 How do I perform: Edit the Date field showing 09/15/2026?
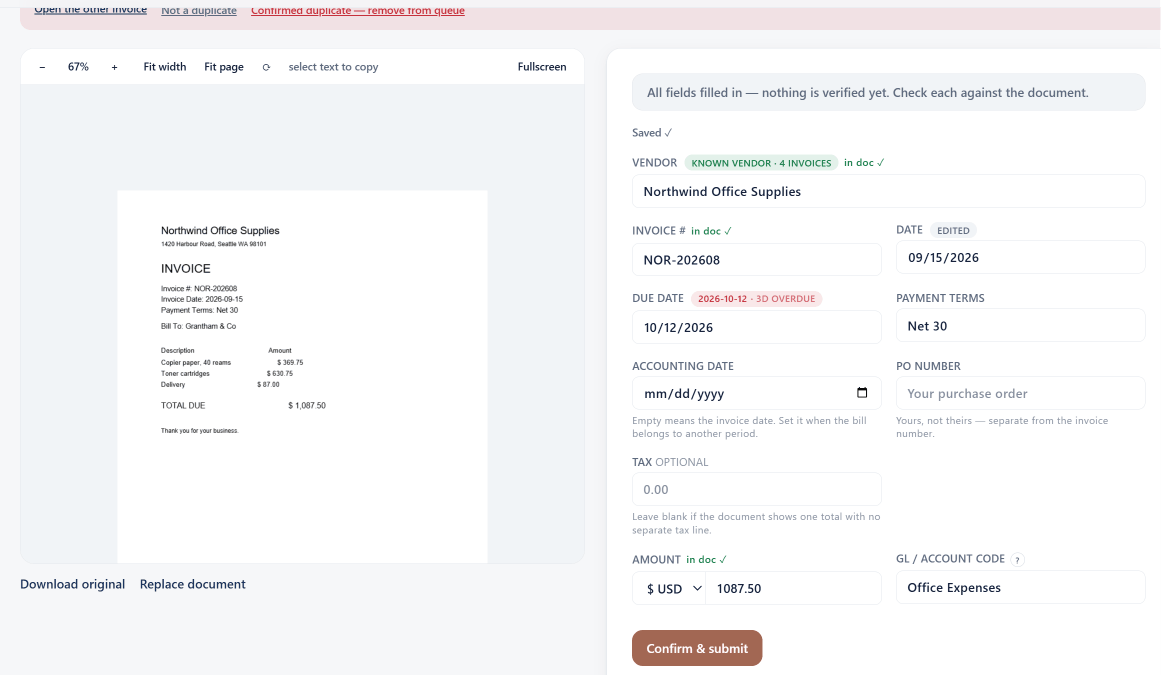[1021, 258]
